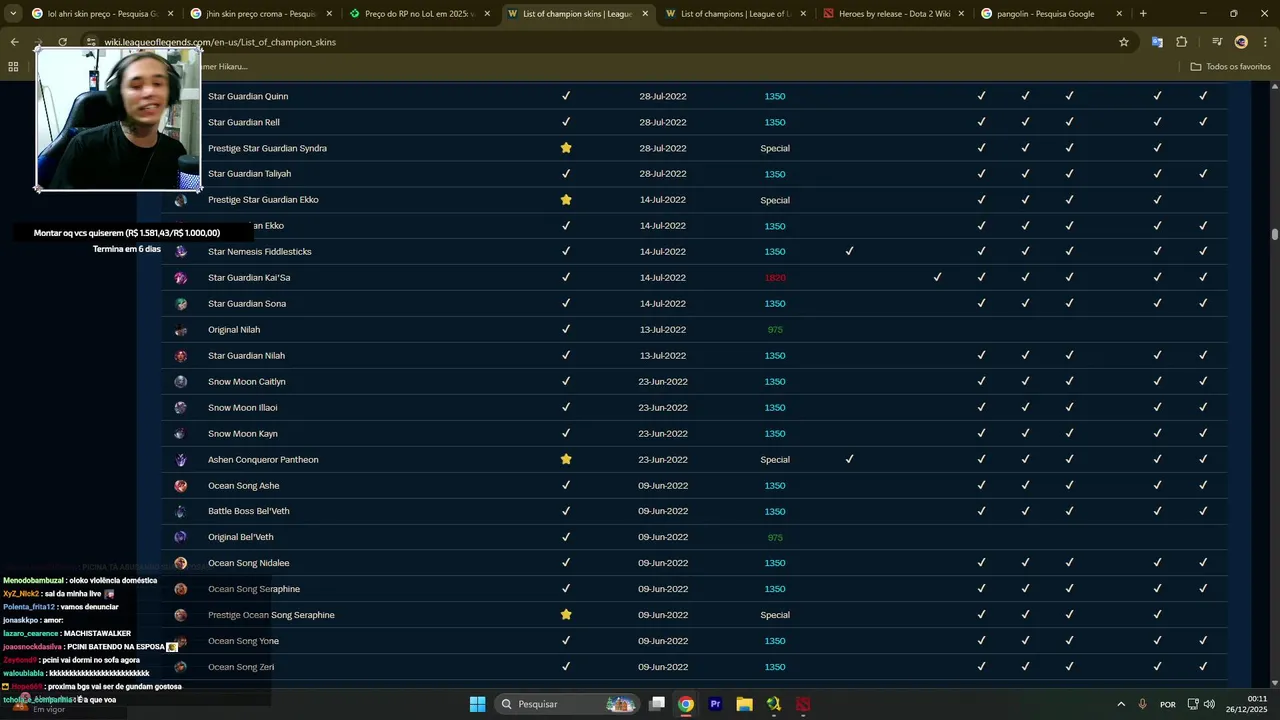
Task: Open the 'Todos os favoritos' bookmarks folder
Action: (1230, 67)
